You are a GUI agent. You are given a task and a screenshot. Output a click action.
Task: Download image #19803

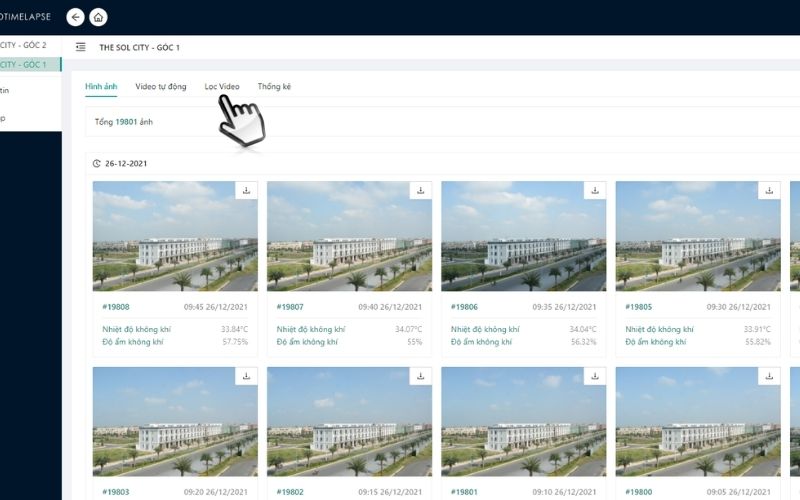click(x=246, y=376)
